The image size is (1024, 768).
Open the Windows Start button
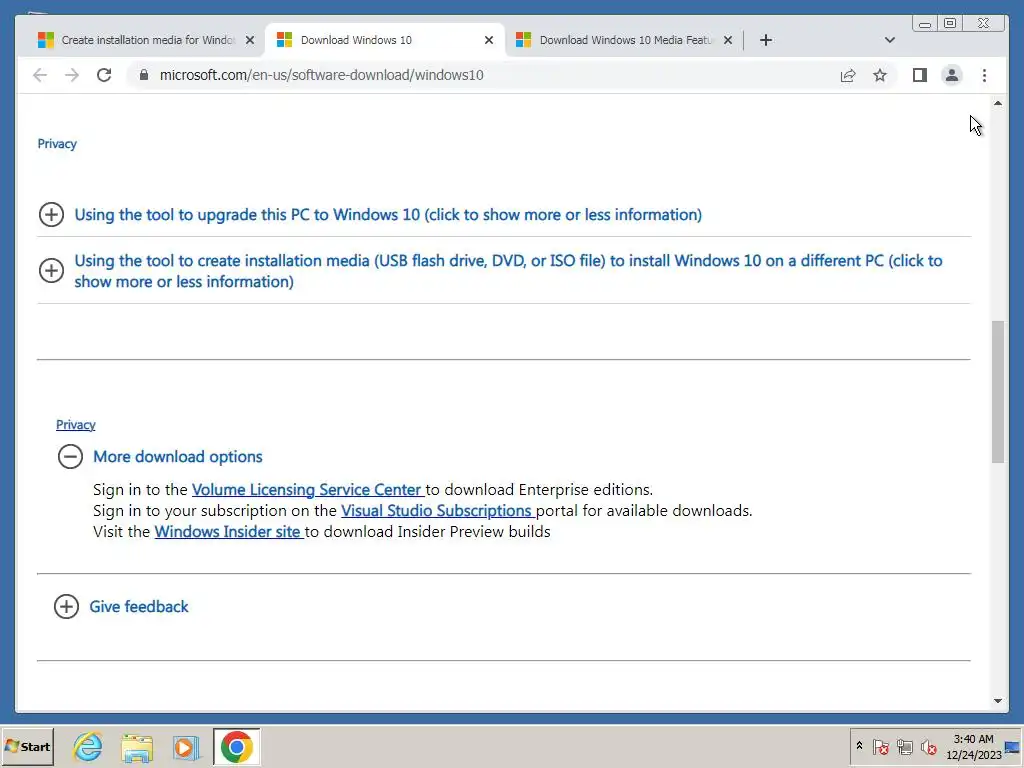[27, 746]
